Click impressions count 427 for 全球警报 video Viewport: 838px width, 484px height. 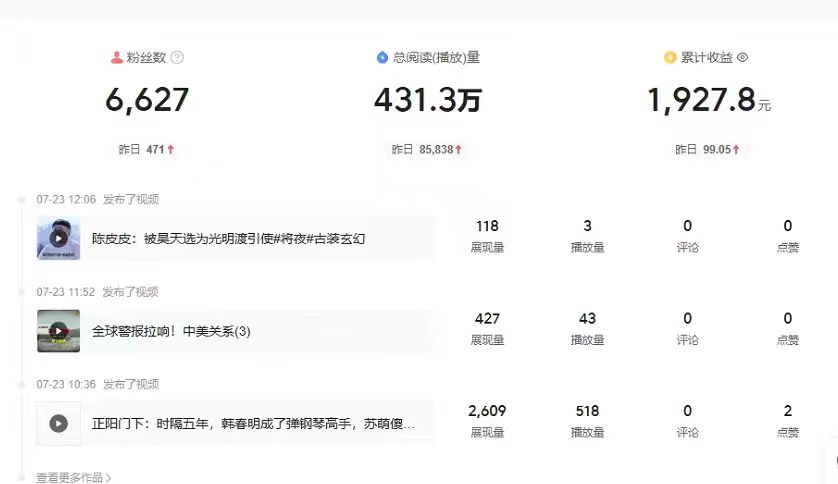pyautogui.click(x=487, y=318)
